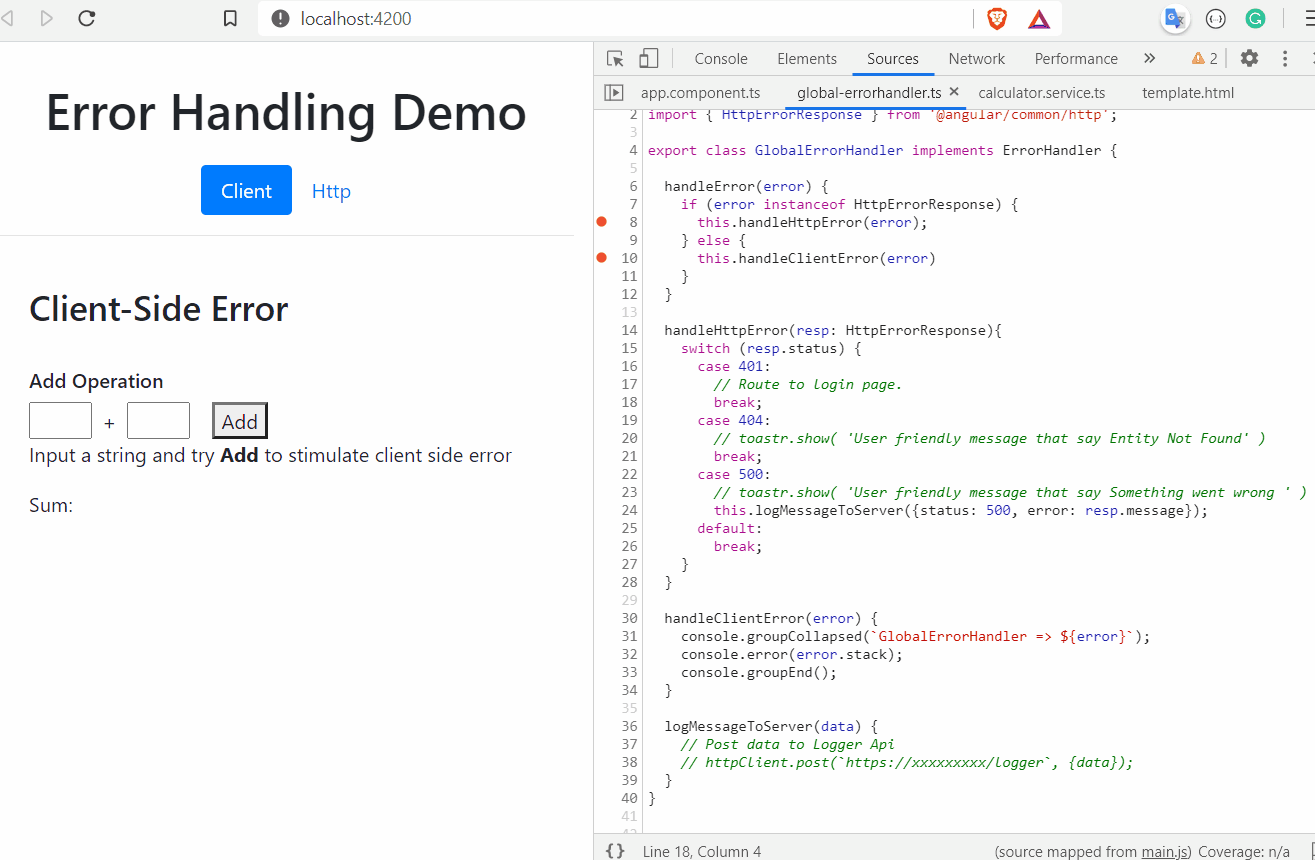Click the inspect element picker icon
Screen dimensions: 1315x860
615,59
